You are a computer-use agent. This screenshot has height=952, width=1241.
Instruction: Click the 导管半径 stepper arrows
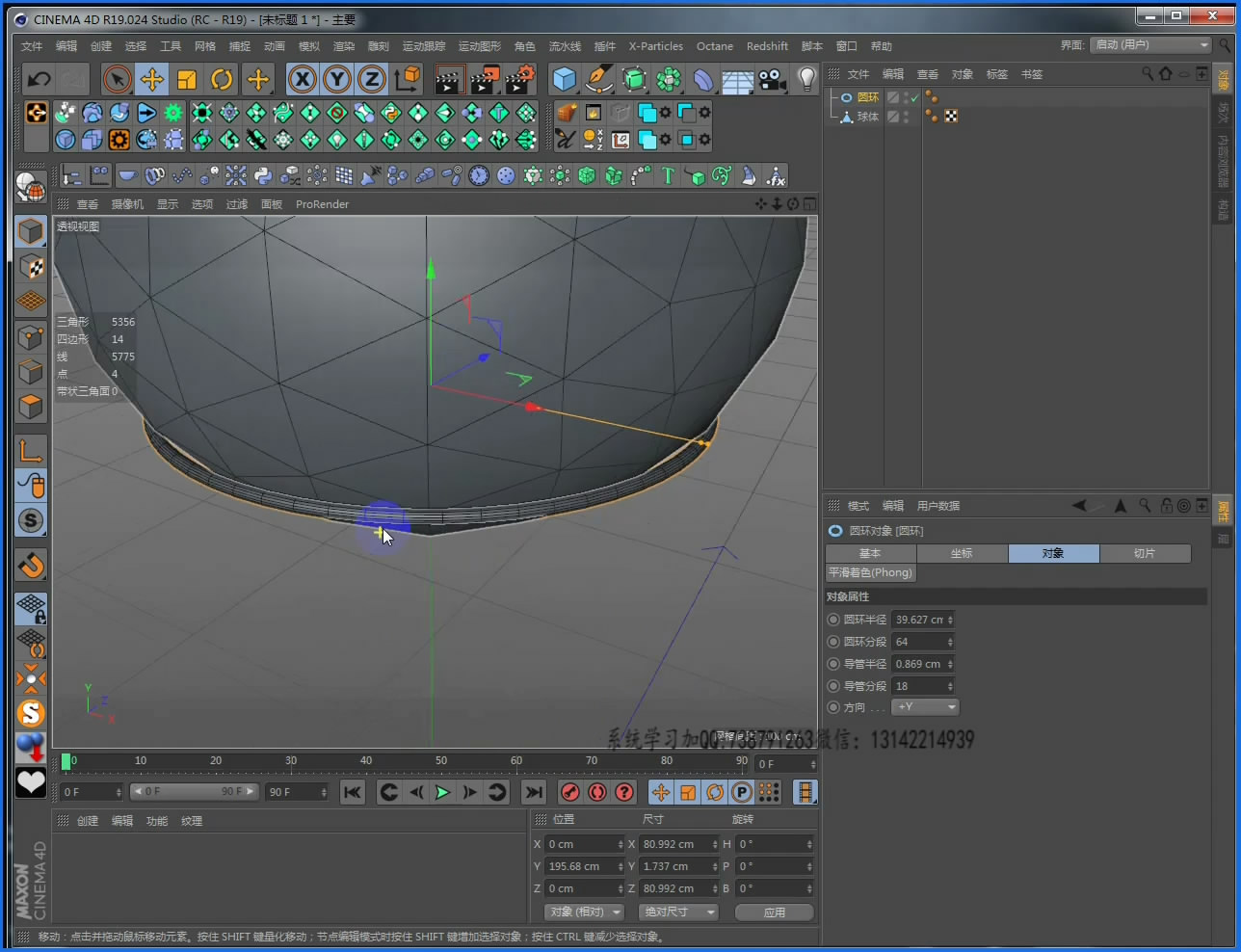pos(950,664)
